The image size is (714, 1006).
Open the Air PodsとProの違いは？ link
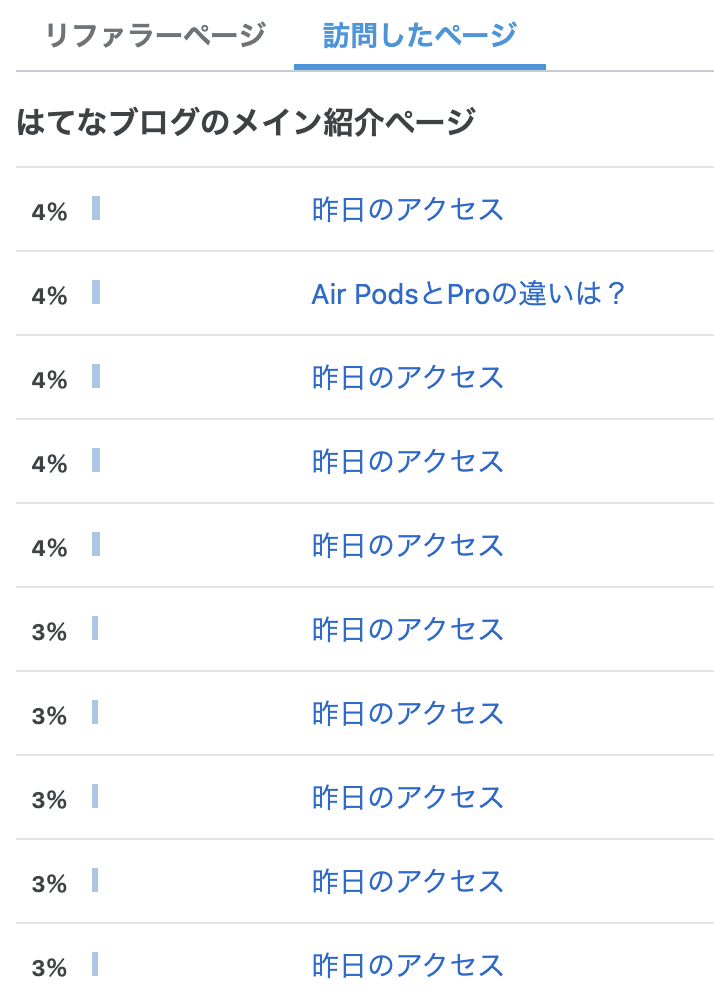(x=468, y=294)
